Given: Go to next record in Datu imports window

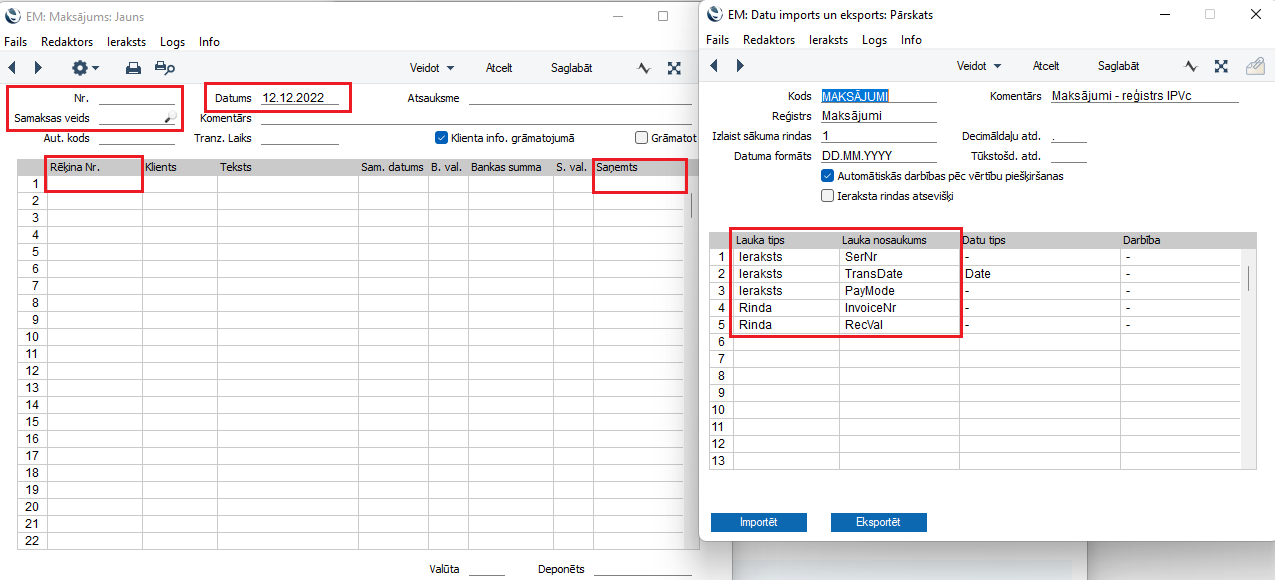Looking at the screenshot, I should pyautogui.click(x=740, y=66).
